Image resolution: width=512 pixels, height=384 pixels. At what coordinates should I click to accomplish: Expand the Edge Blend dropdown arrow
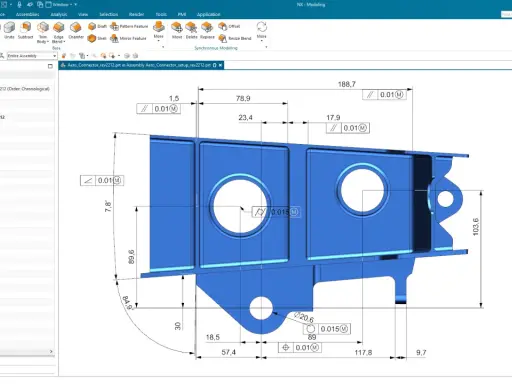[x=64, y=42]
